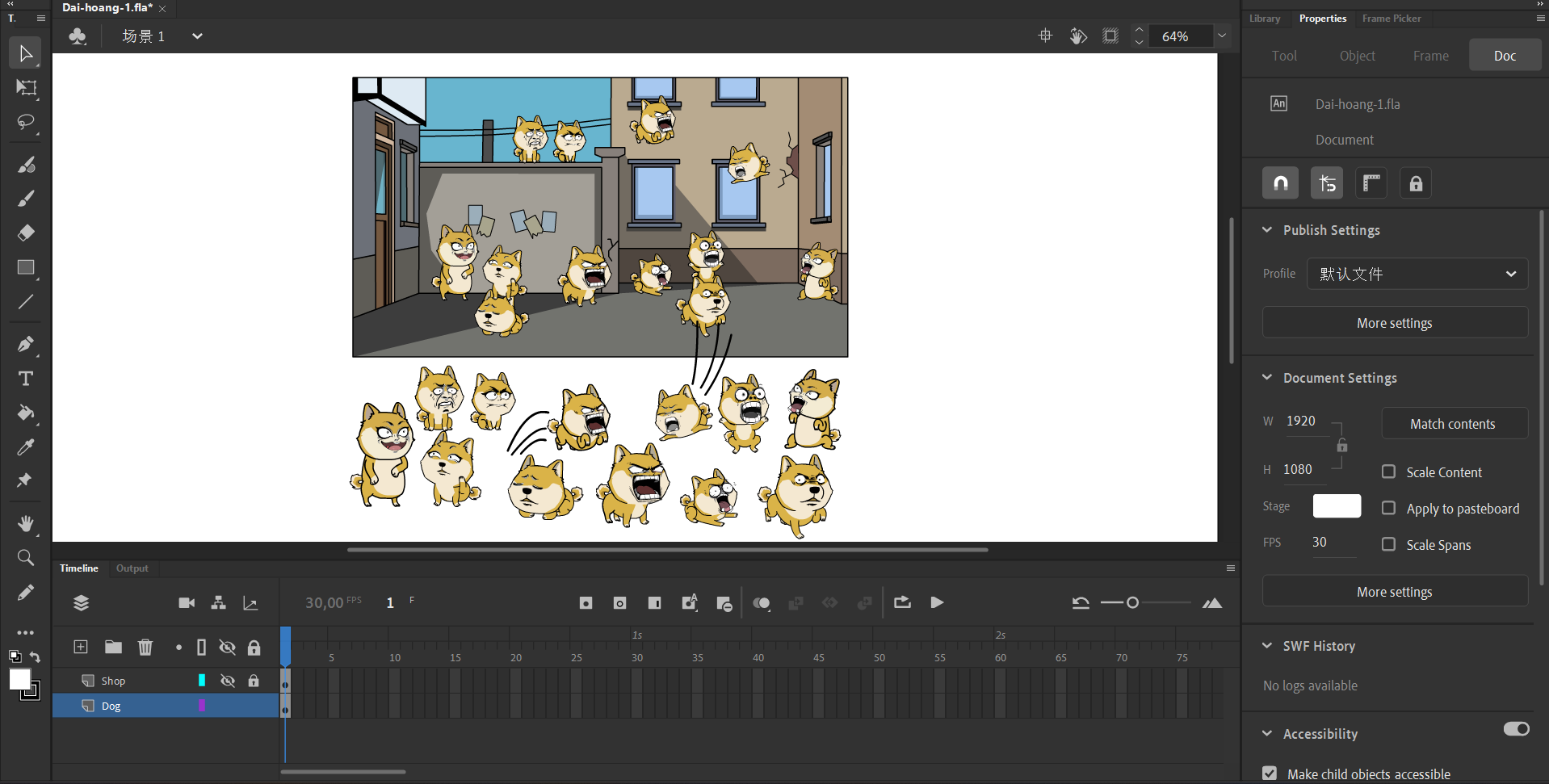1549x784 pixels.
Task: Show the hidden Shop layer
Action: click(x=228, y=681)
